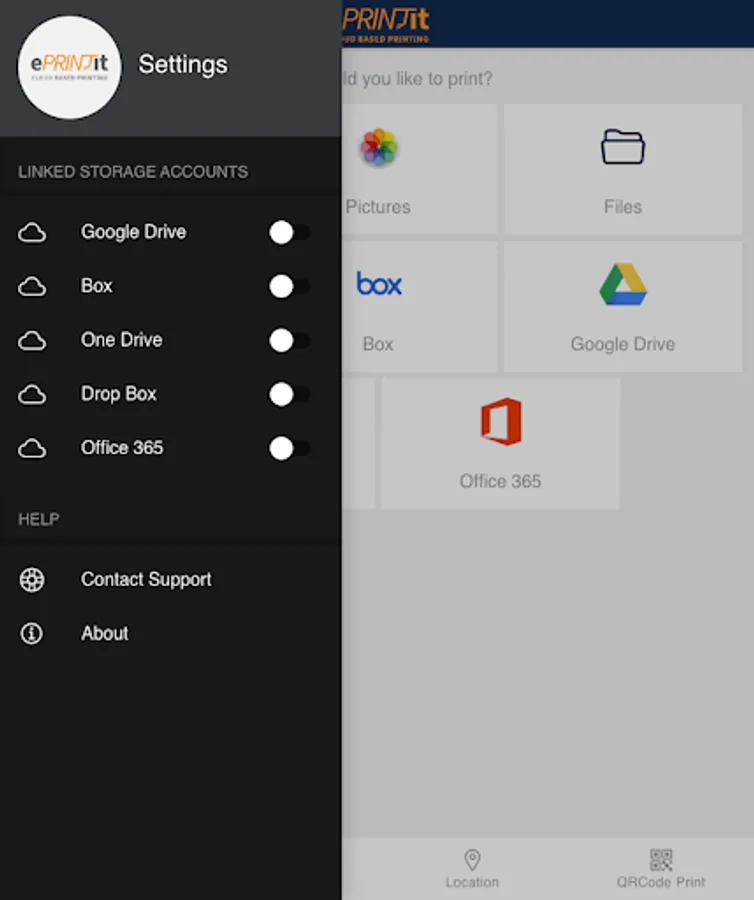Enable the Drop Box storage switch
Viewport: 754px width, 900px height.
point(290,394)
